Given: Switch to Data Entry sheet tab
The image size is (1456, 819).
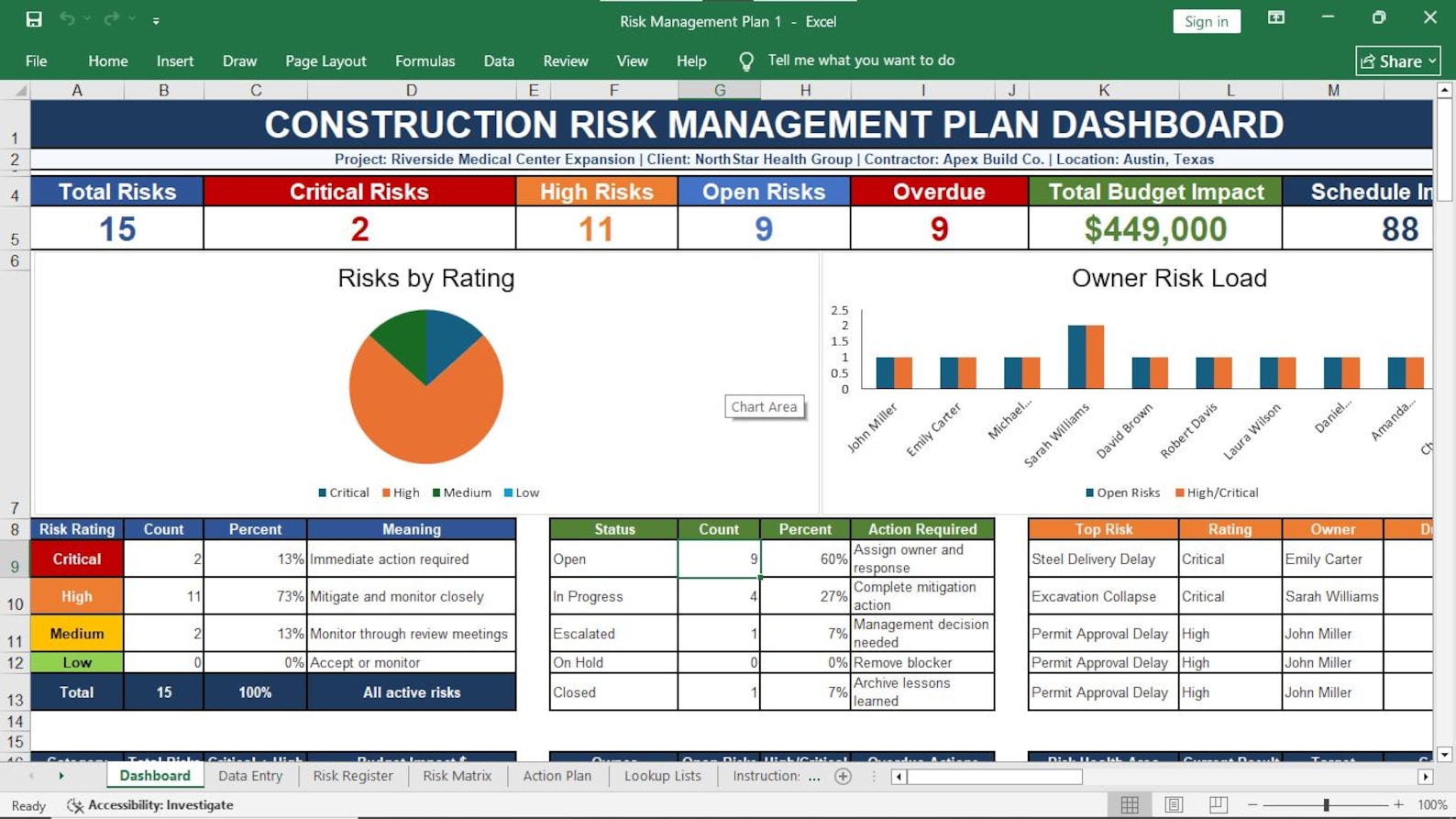Looking at the screenshot, I should coord(250,776).
